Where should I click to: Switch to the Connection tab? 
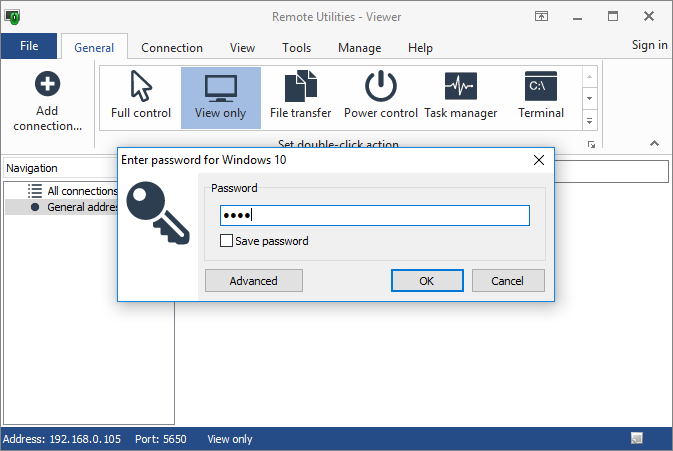point(172,48)
